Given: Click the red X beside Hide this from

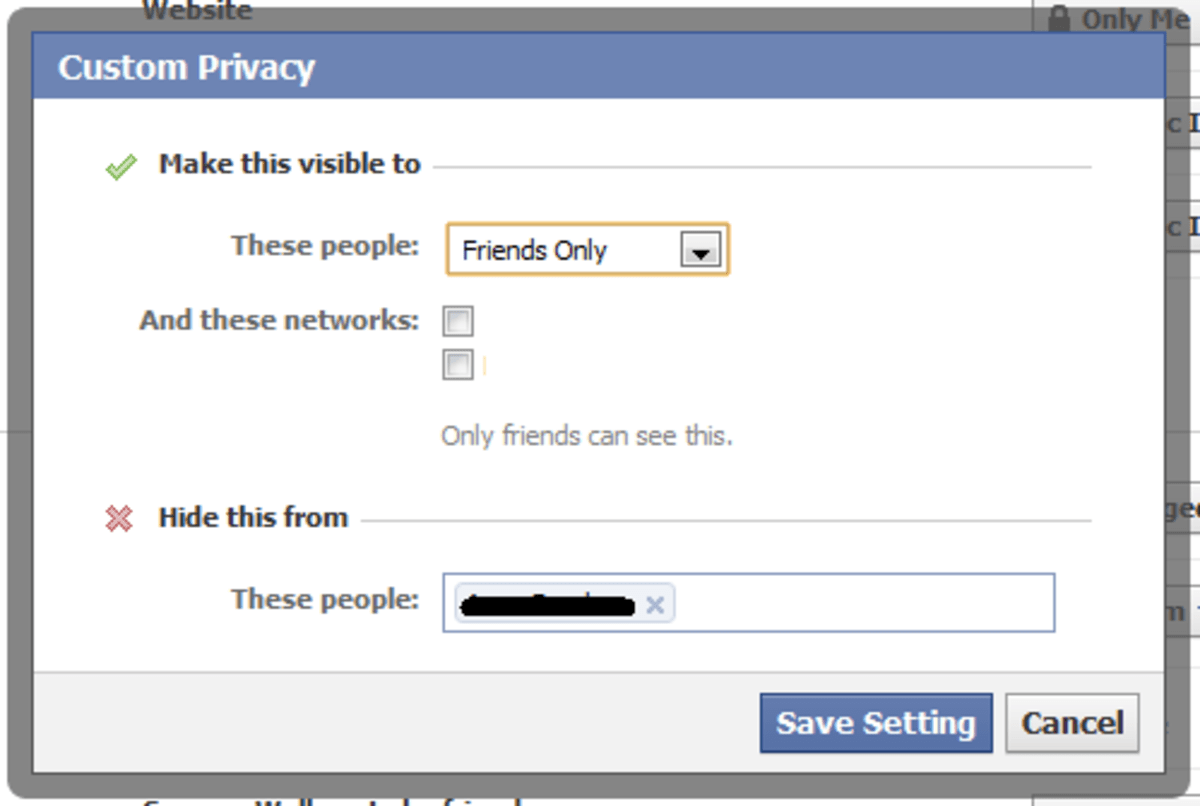Looking at the screenshot, I should pos(120,518).
